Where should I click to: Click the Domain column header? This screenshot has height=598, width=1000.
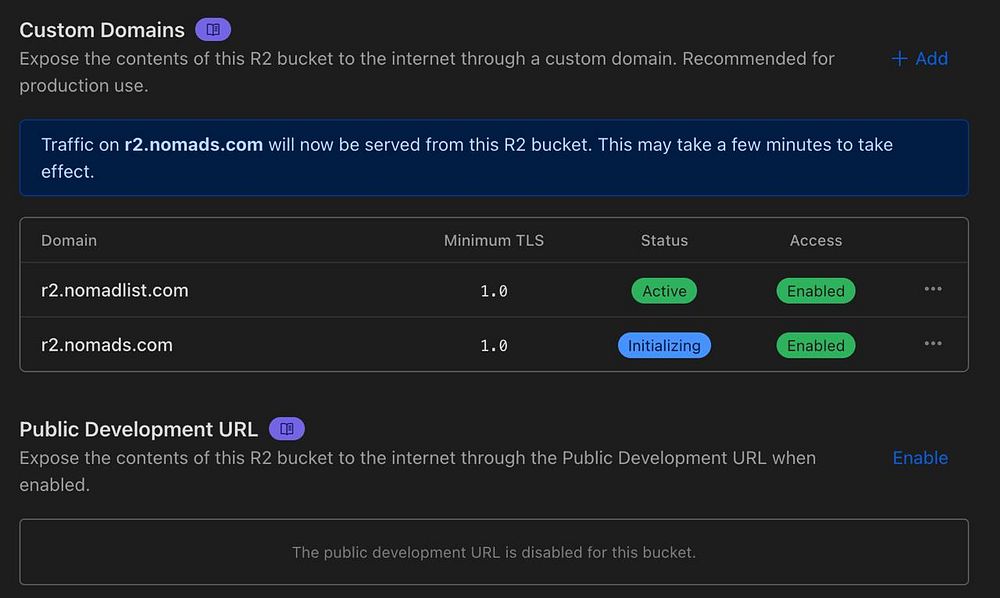click(x=69, y=240)
